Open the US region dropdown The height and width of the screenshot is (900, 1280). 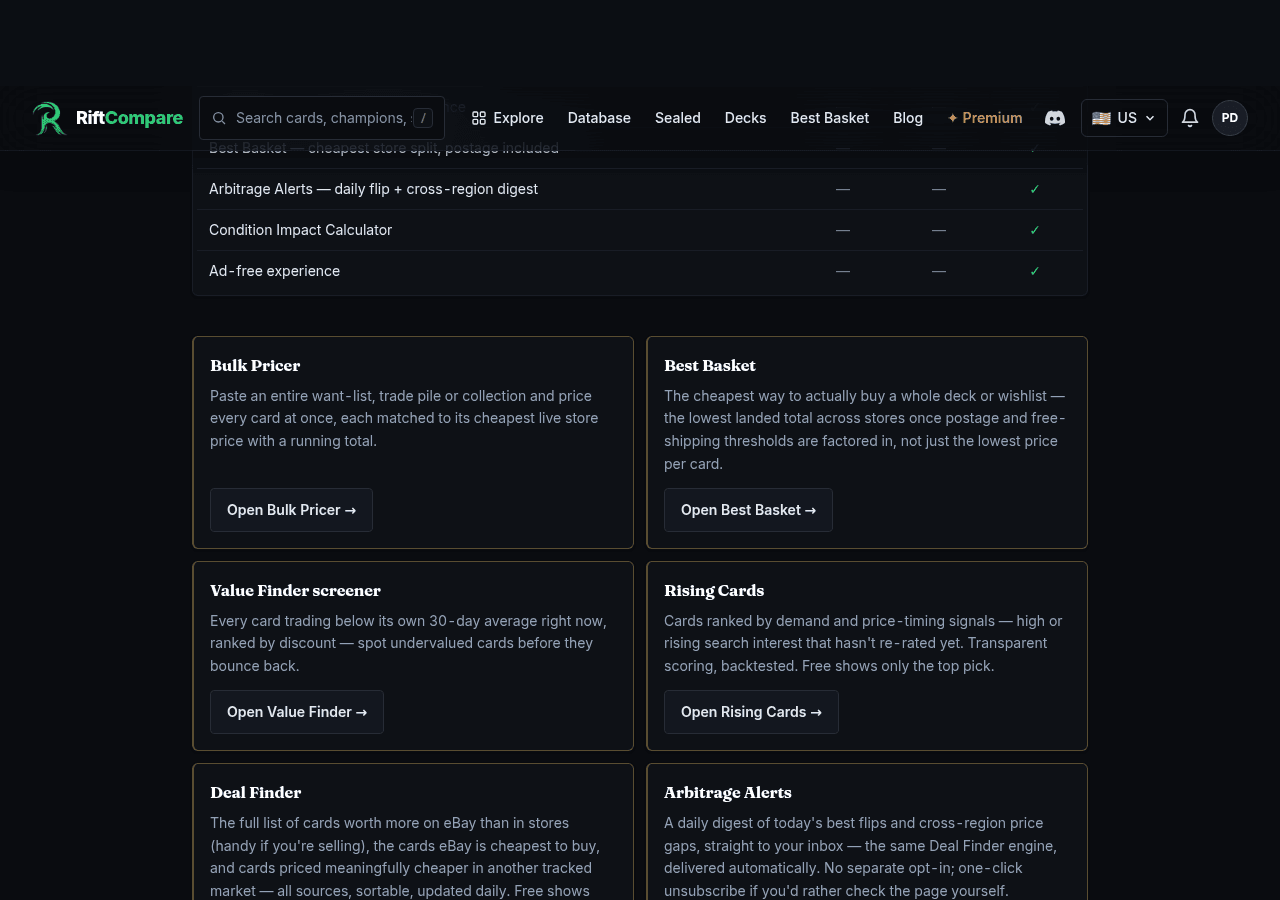[1124, 118]
